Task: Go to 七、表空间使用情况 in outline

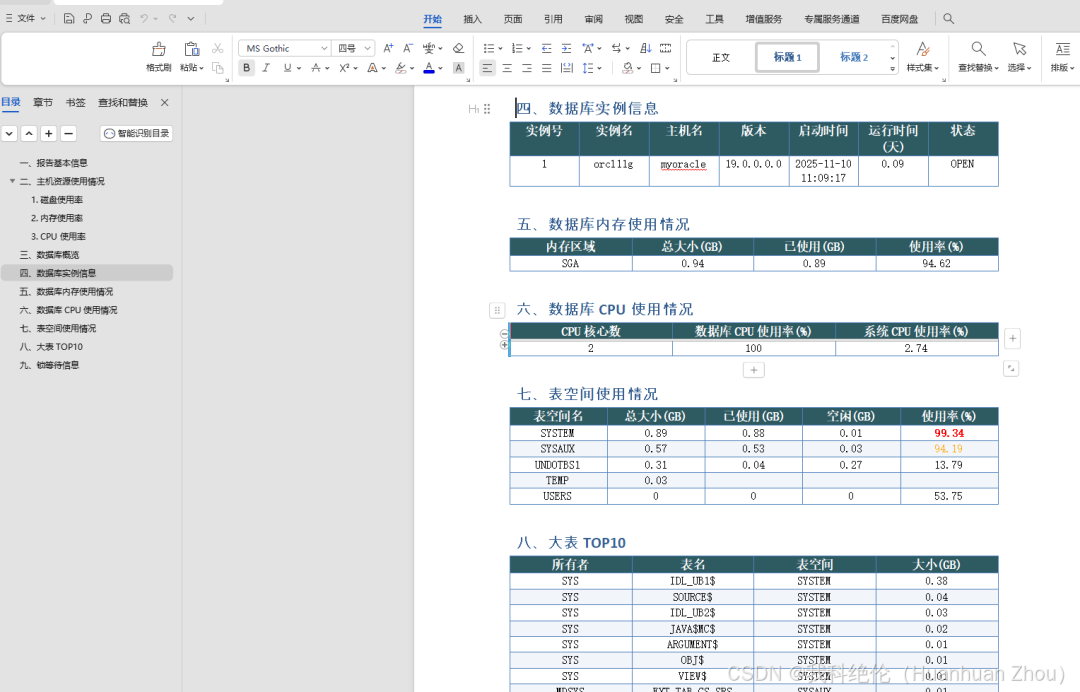Action: pos(58,328)
